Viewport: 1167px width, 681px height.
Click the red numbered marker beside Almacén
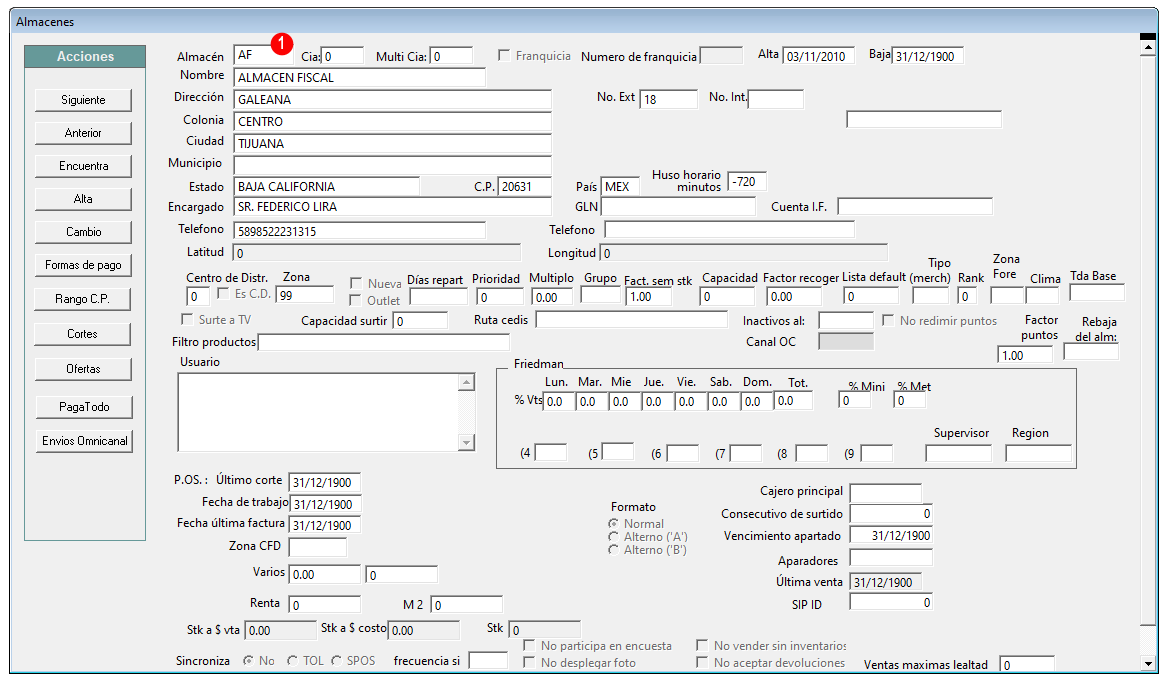[281, 44]
